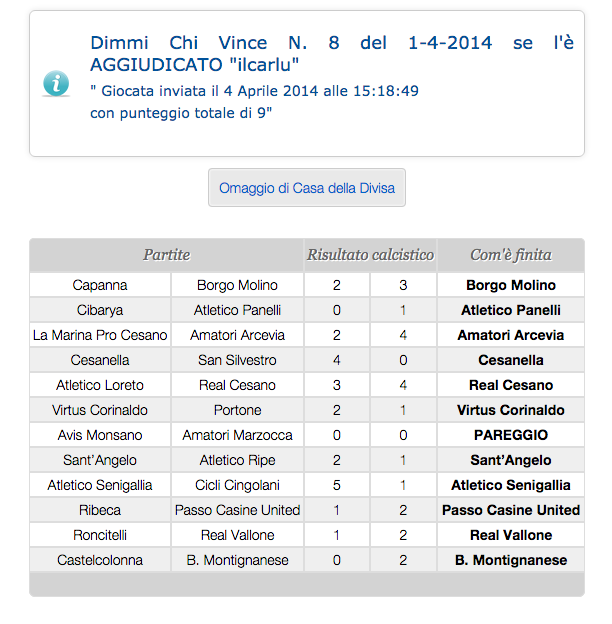Select the Castelcolonna team cell
The image size is (612, 624).
100,560
